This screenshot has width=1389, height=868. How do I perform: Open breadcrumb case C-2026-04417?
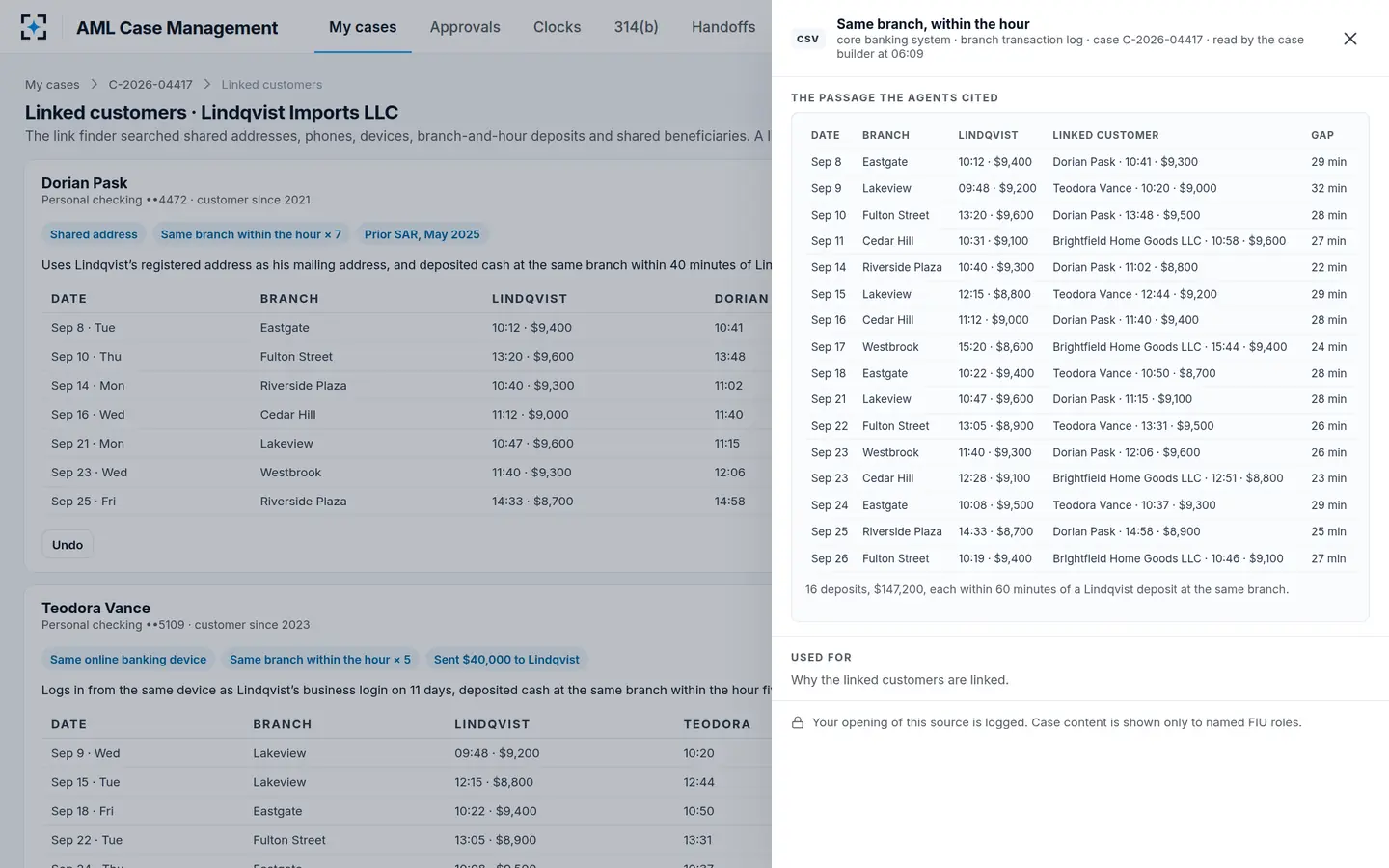tap(150, 85)
